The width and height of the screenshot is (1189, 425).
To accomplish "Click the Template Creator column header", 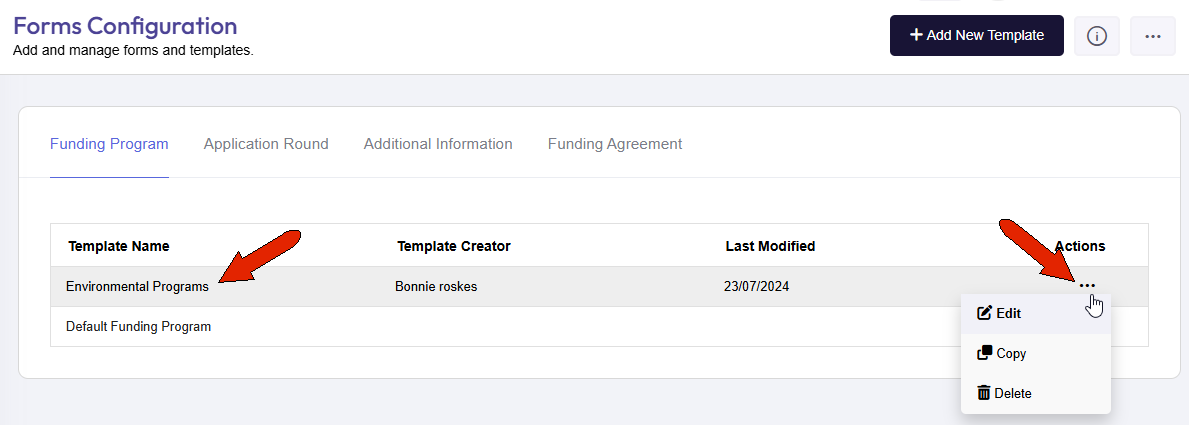I will [453, 246].
